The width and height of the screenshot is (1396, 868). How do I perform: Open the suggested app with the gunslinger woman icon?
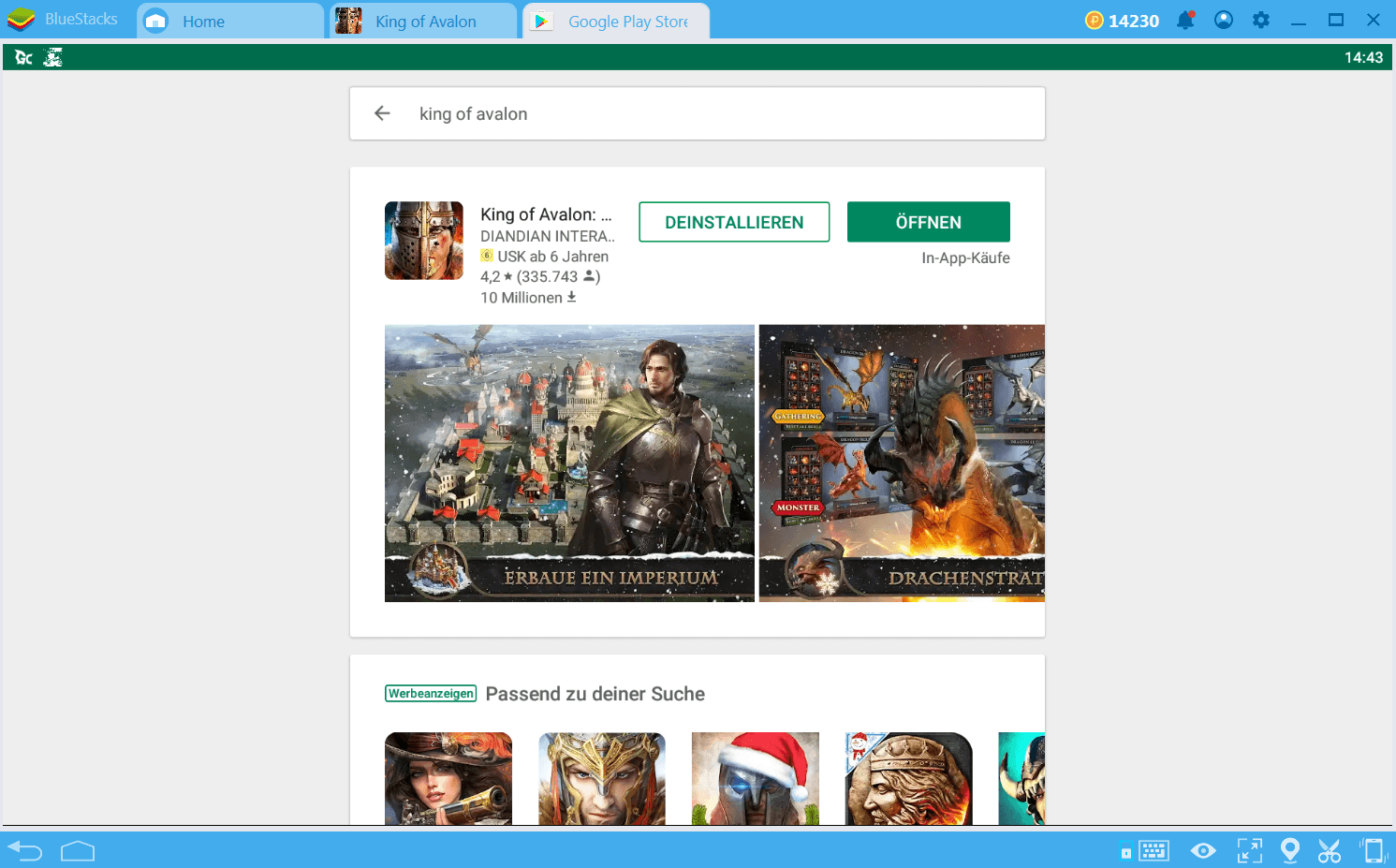tap(448, 778)
